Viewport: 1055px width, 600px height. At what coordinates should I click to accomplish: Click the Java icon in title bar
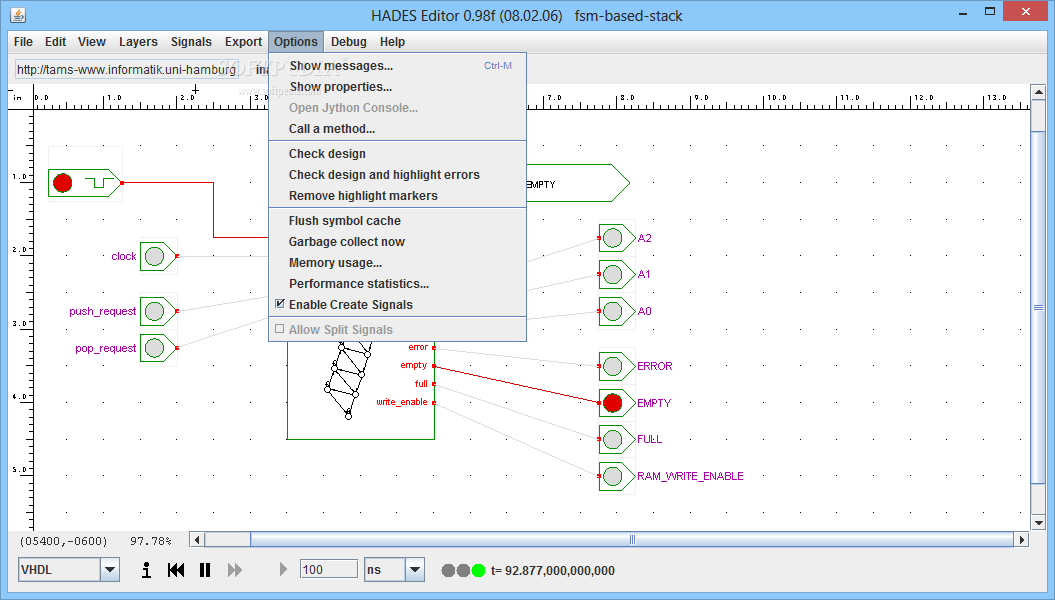pos(18,15)
